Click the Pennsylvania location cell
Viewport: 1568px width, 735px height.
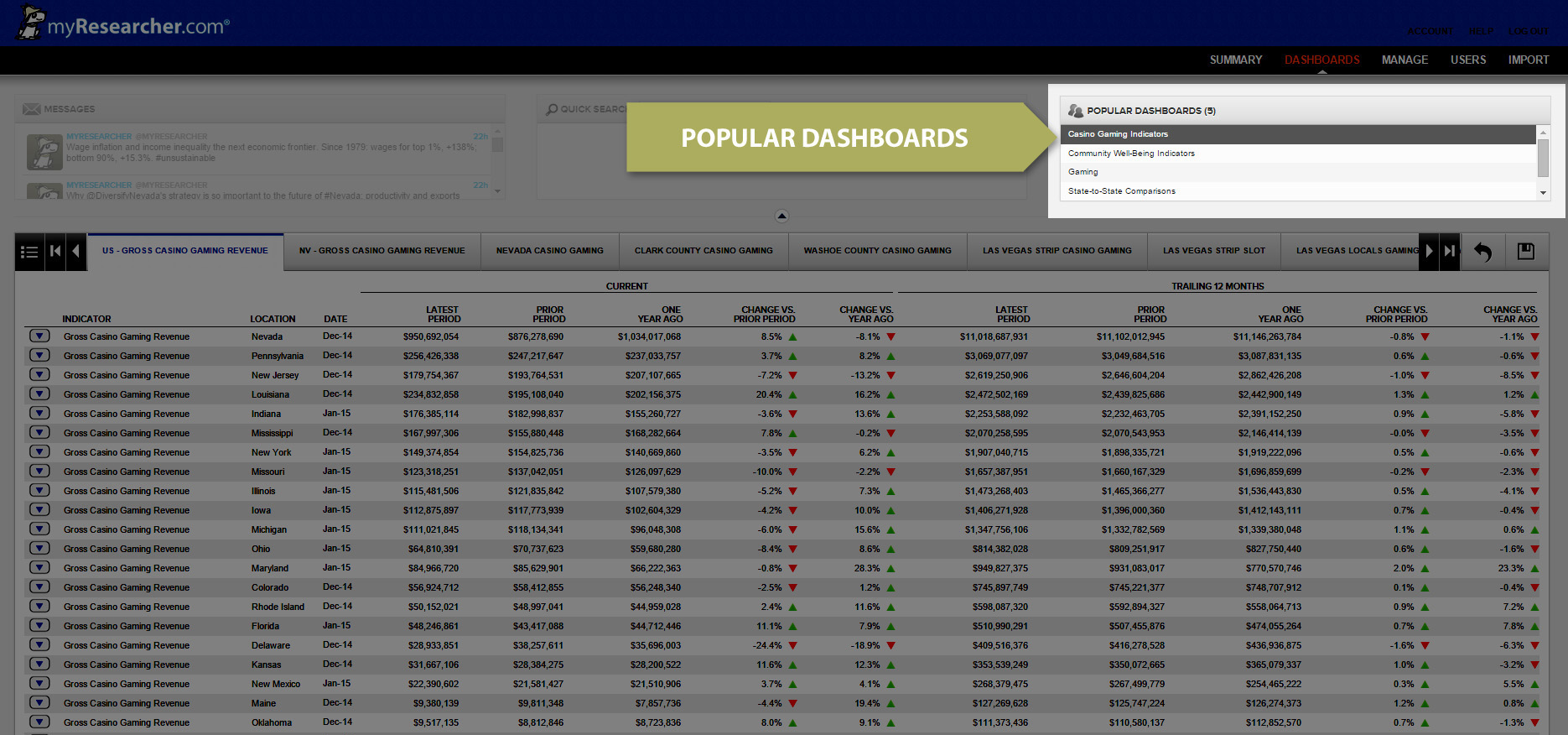[x=278, y=356]
